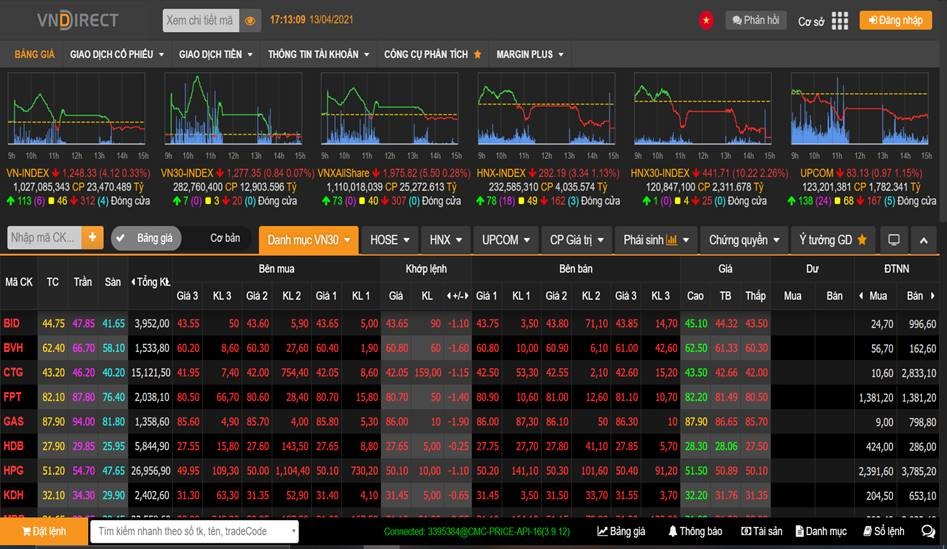Open the VN30-INDEX chart
The width and height of the screenshot is (947, 549).
[x=233, y=109]
